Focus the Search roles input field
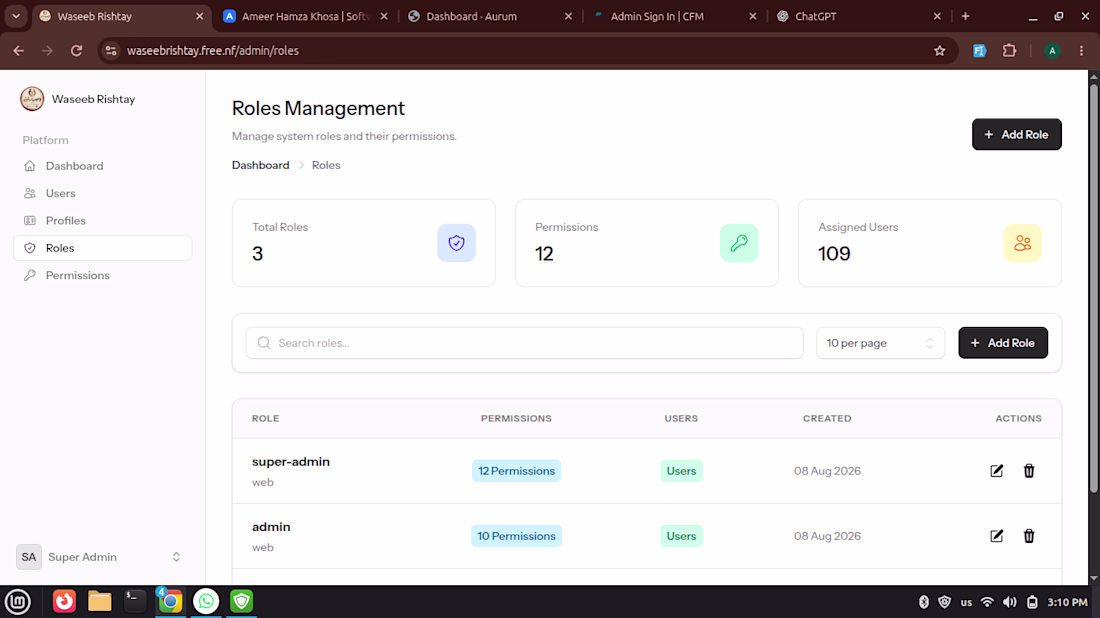Image resolution: width=1100 pixels, height=618 pixels. coord(524,343)
